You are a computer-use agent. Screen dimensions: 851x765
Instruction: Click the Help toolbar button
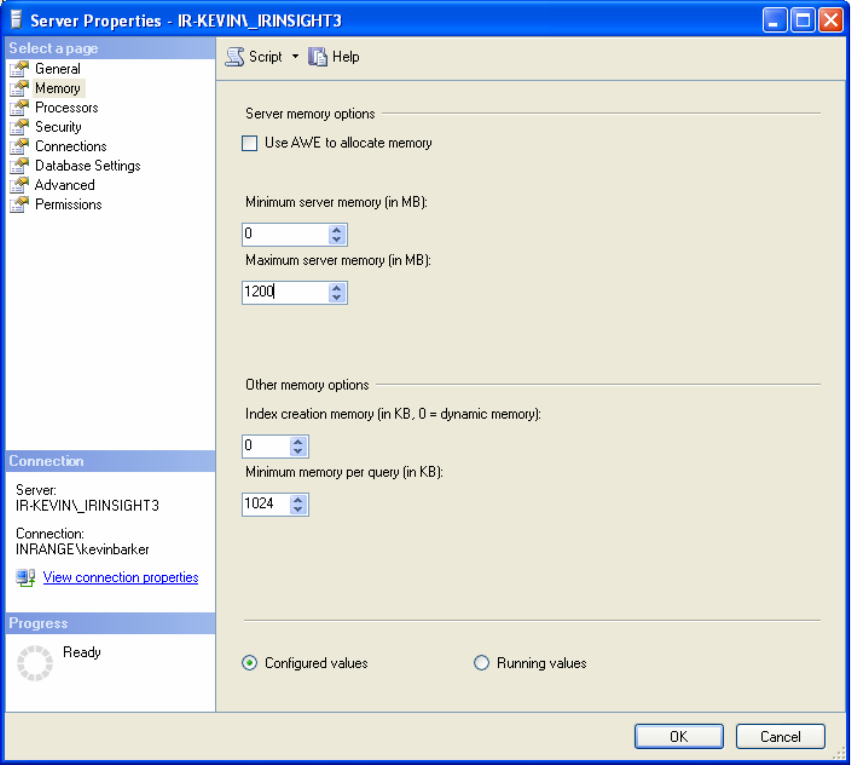[334, 57]
